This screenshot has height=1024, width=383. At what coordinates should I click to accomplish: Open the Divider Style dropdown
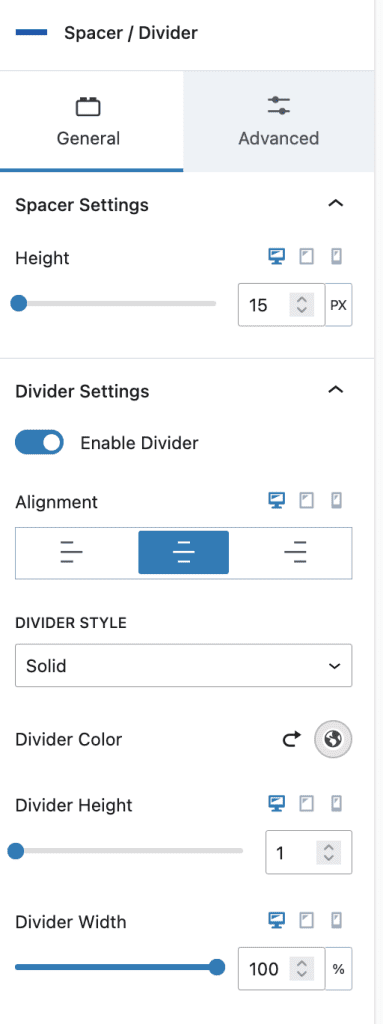pyautogui.click(x=184, y=665)
